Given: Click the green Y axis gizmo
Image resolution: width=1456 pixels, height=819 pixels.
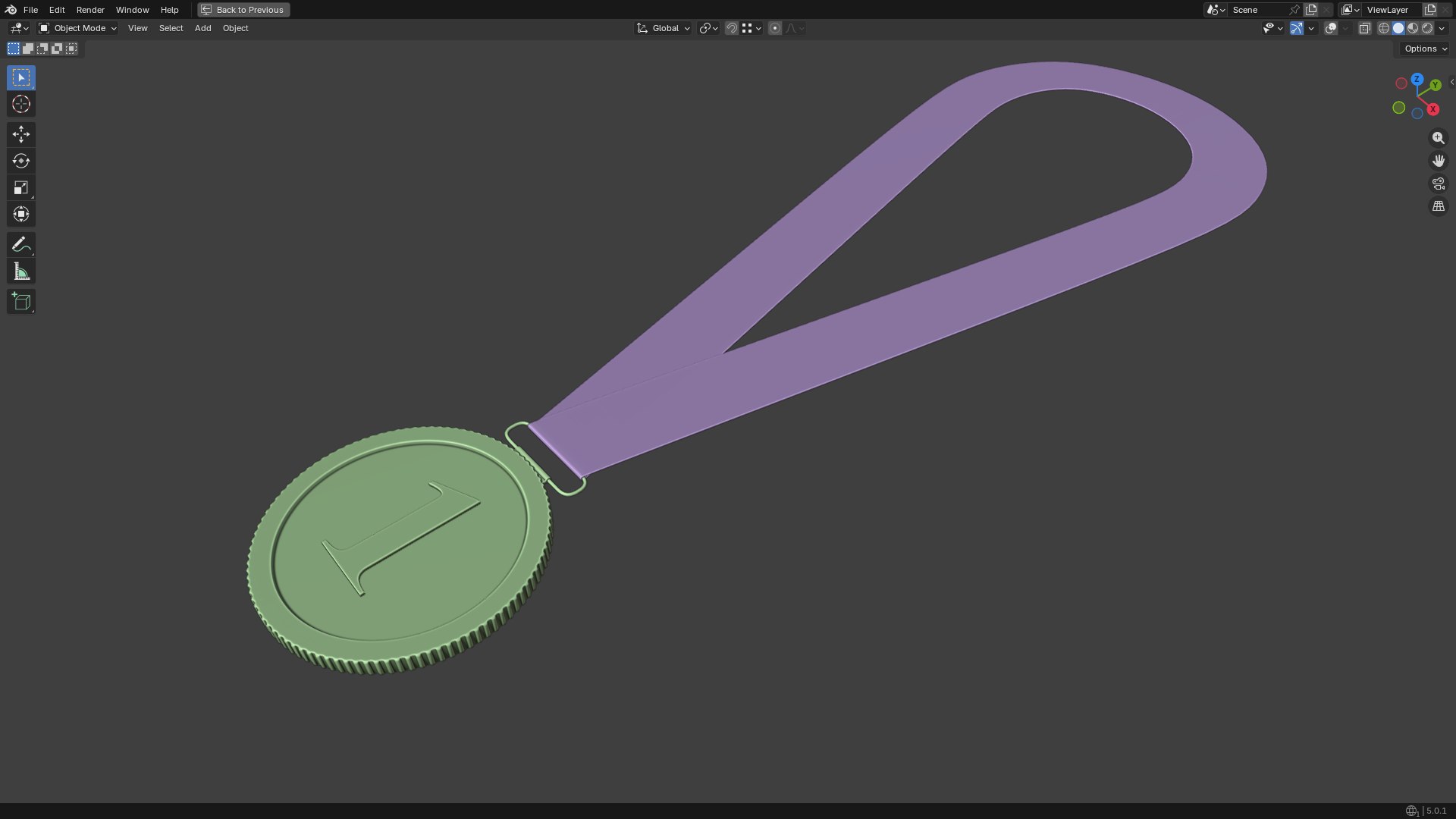Looking at the screenshot, I should pyautogui.click(x=1435, y=86).
